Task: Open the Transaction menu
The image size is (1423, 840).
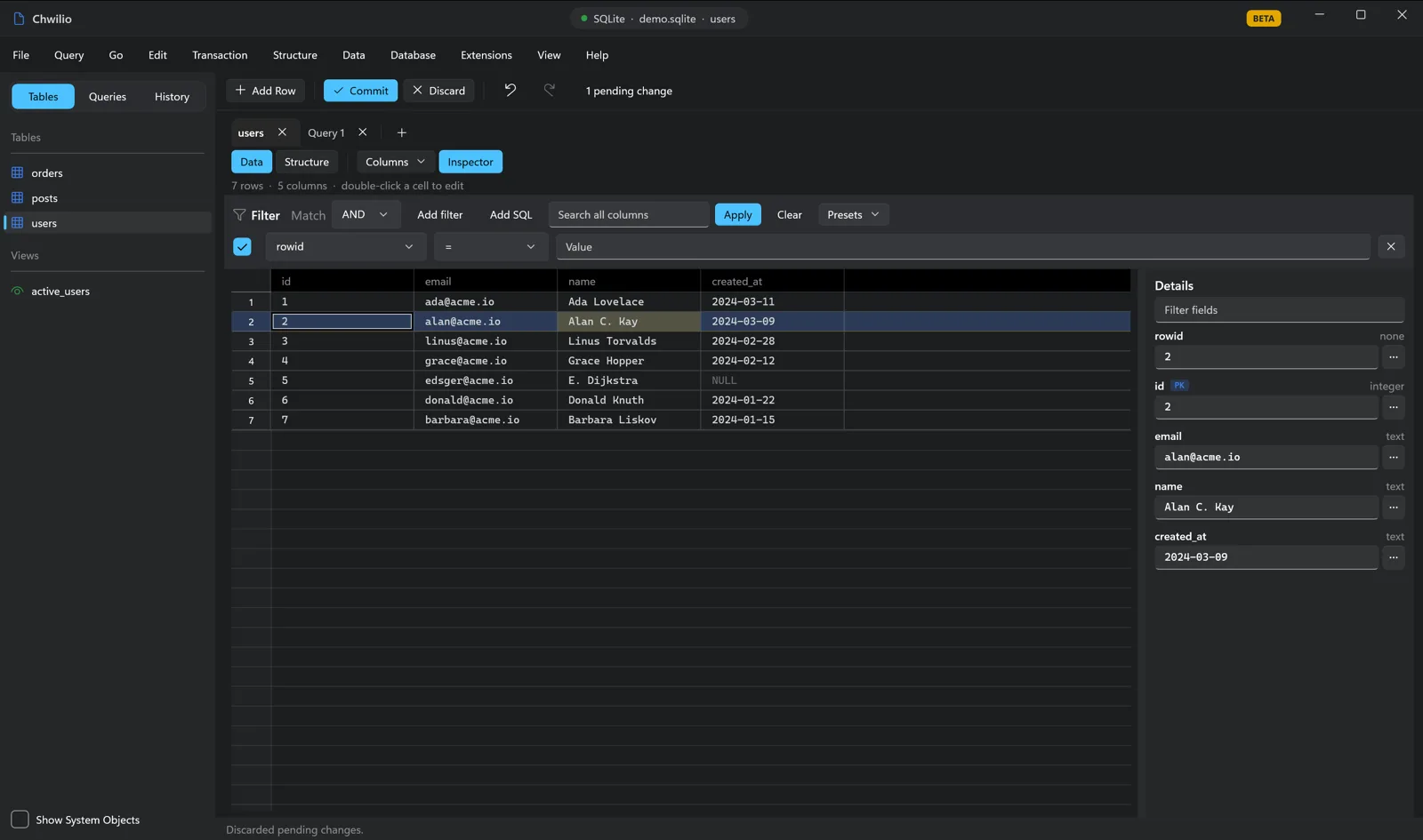Action: point(220,55)
